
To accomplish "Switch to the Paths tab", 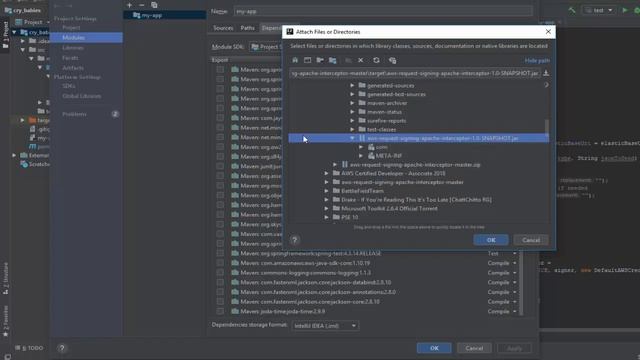I will pyautogui.click(x=247, y=28).
